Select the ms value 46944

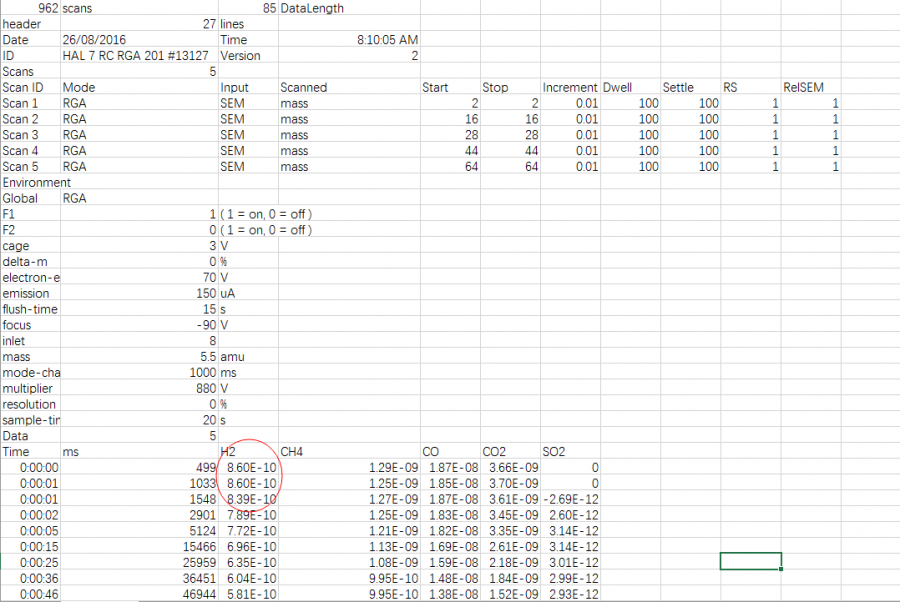pos(139,595)
